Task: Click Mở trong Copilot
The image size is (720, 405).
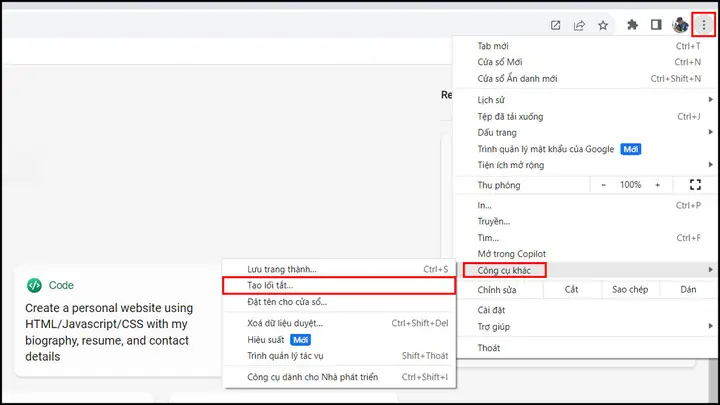Action: tap(586, 254)
